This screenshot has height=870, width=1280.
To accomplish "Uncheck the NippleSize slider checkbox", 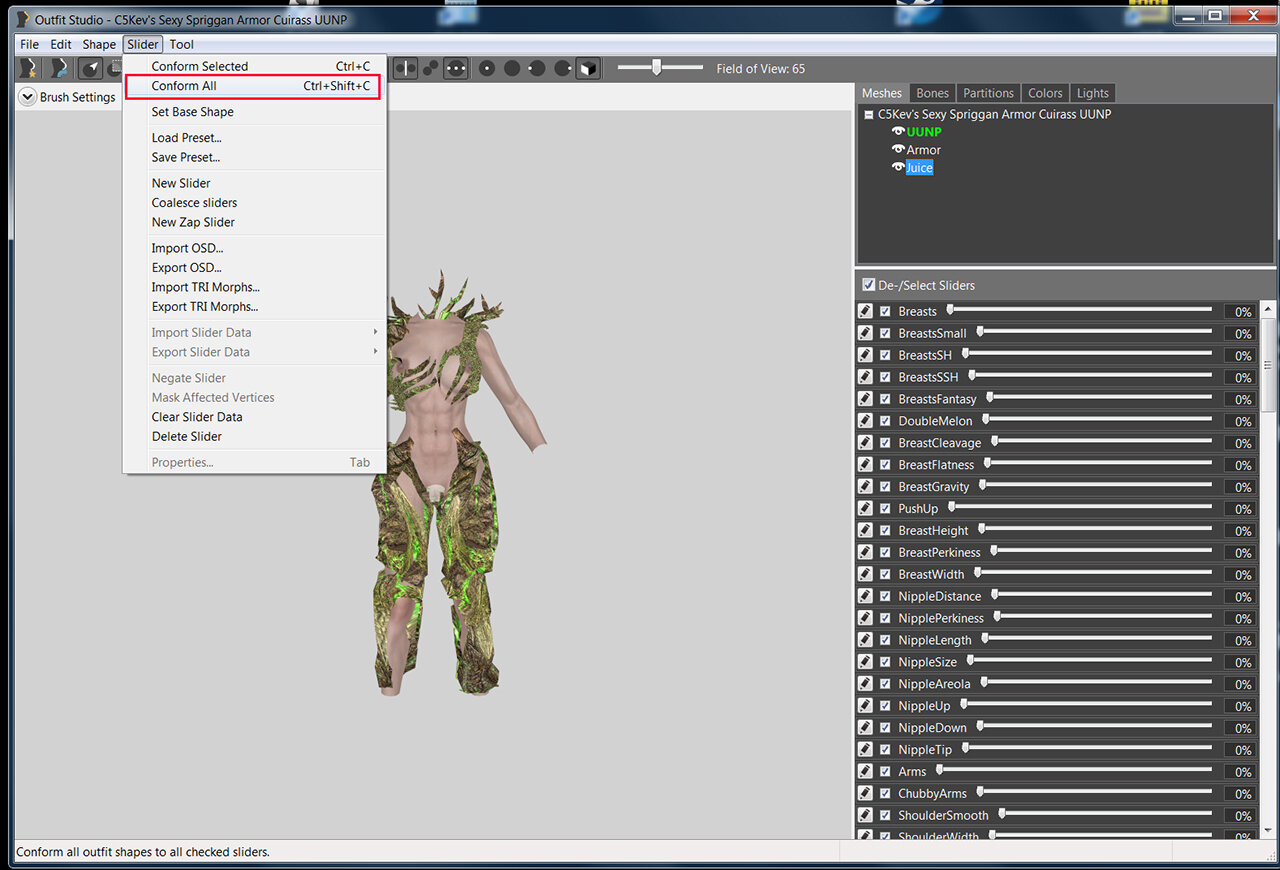I will coord(885,662).
